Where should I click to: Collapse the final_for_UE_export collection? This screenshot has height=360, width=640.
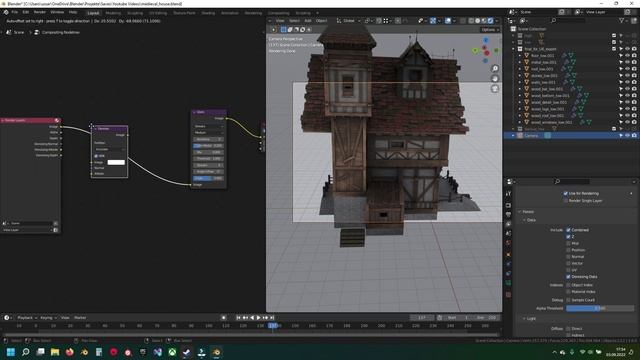(x=513, y=49)
